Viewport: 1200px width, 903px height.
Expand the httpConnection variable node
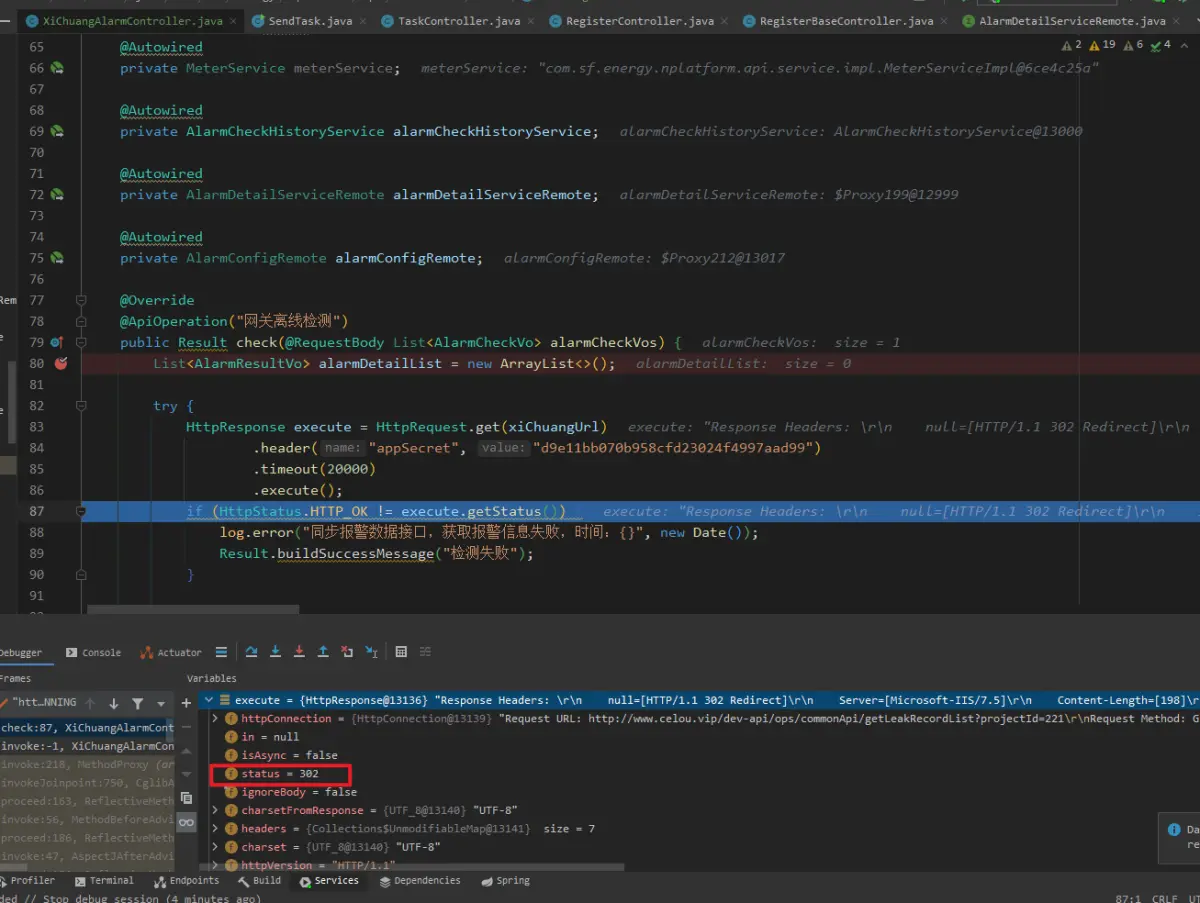215,718
